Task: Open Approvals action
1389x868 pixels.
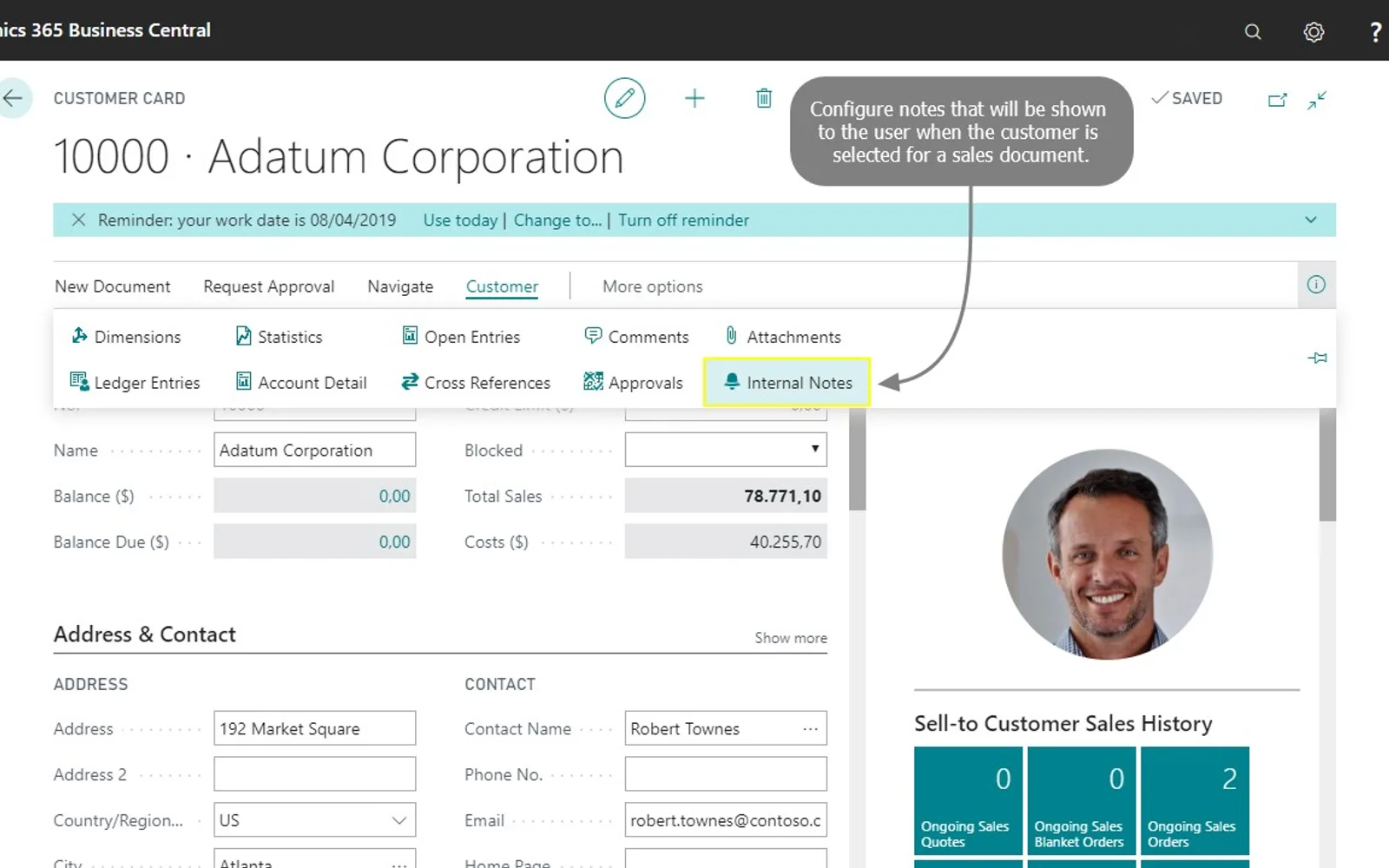Action: (633, 382)
